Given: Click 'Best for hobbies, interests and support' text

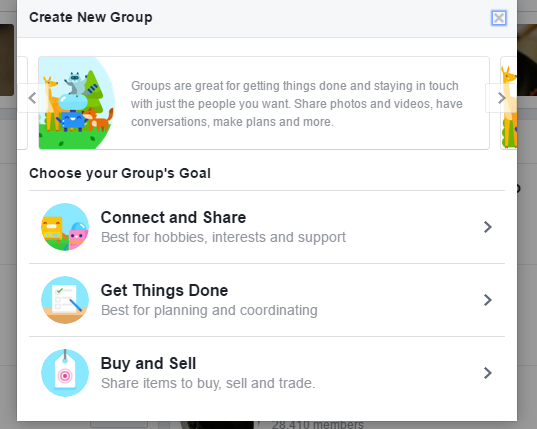Looking at the screenshot, I should point(223,237).
